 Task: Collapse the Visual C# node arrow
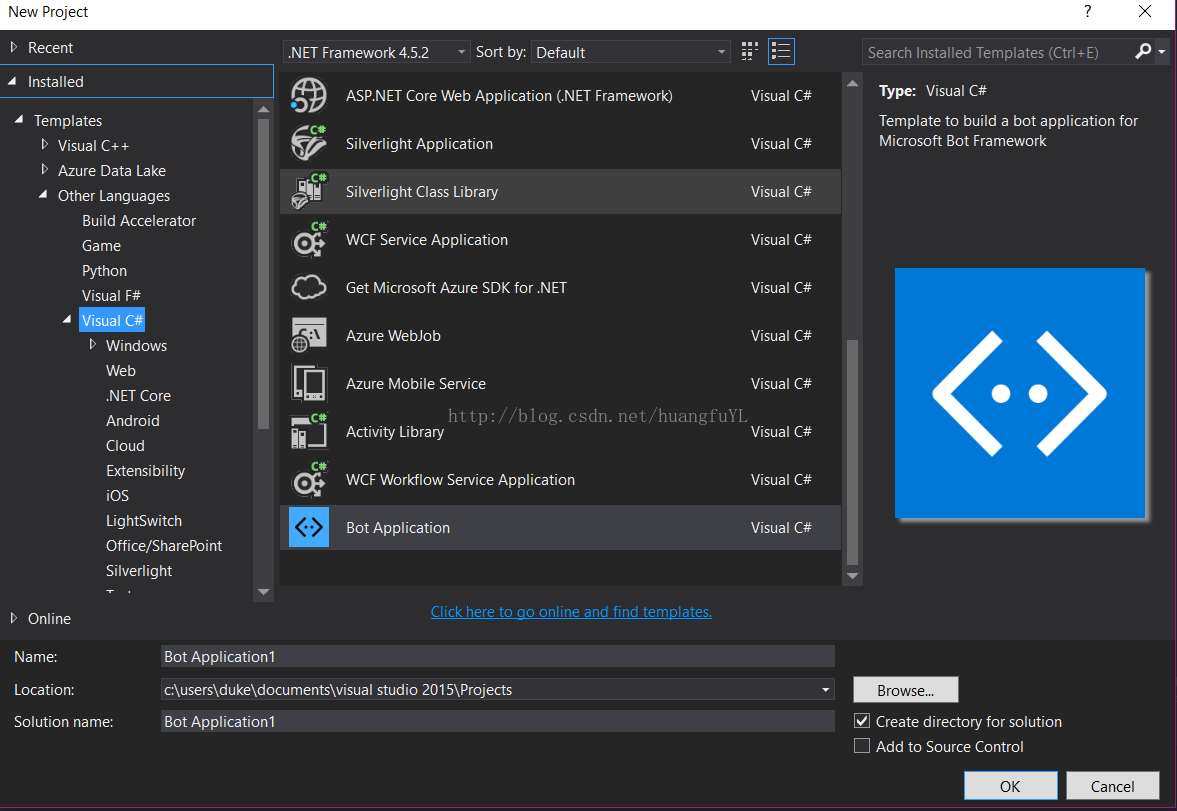pos(67,319)
